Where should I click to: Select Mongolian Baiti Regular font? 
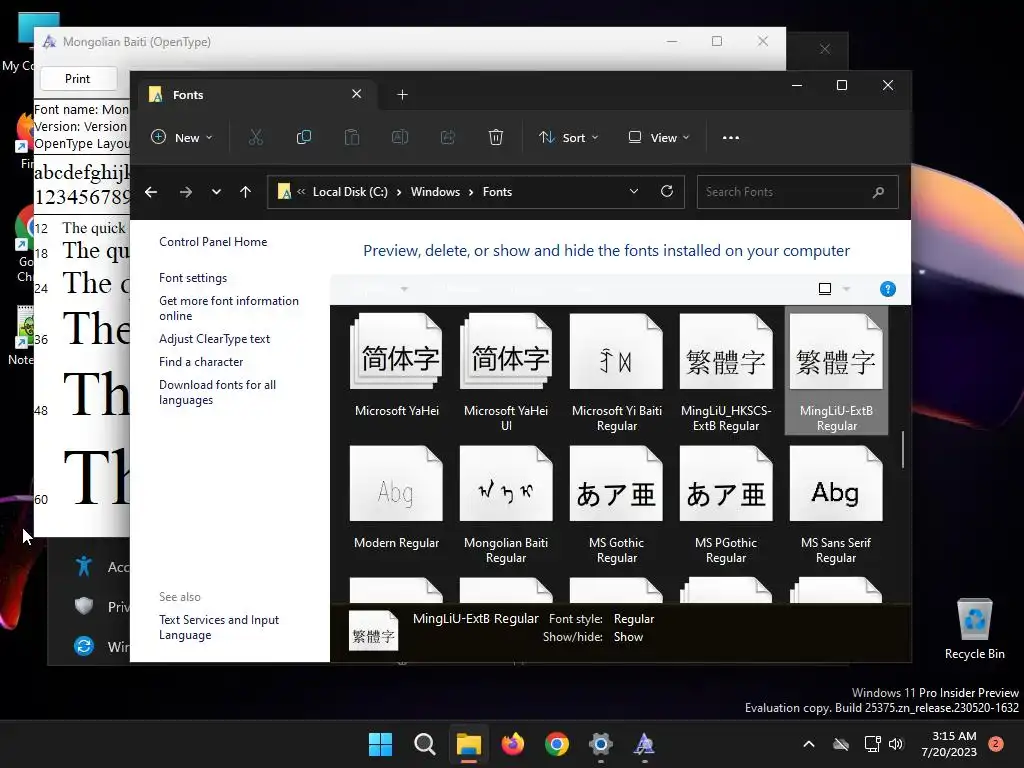coord(506,504)
